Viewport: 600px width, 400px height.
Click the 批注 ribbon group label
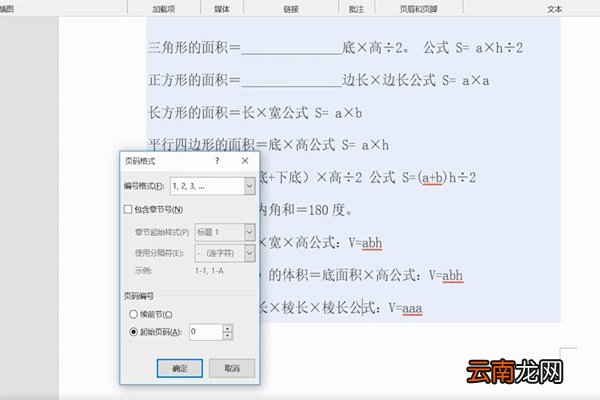(x=356, y=9)
